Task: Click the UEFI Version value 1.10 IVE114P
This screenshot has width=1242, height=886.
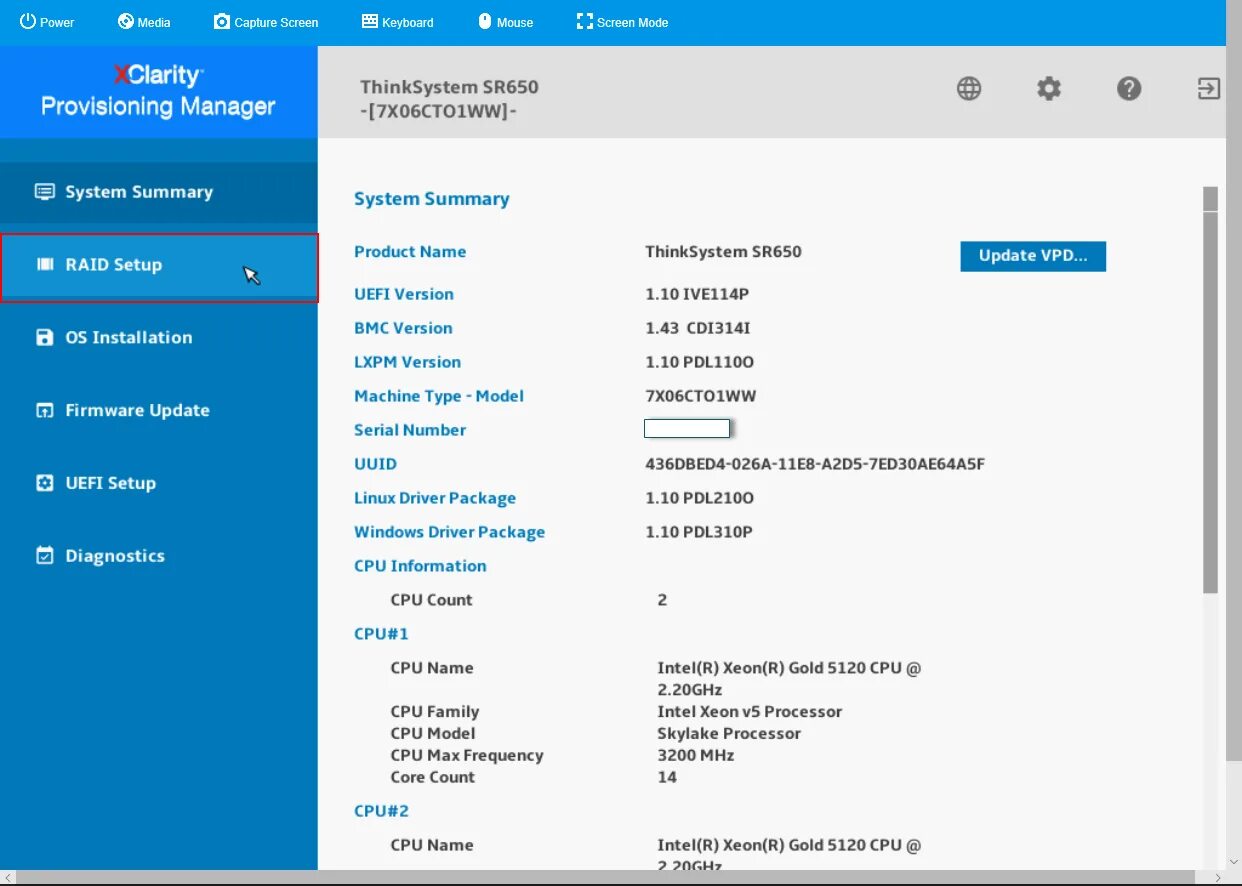Action: click(x=697, y=294)
